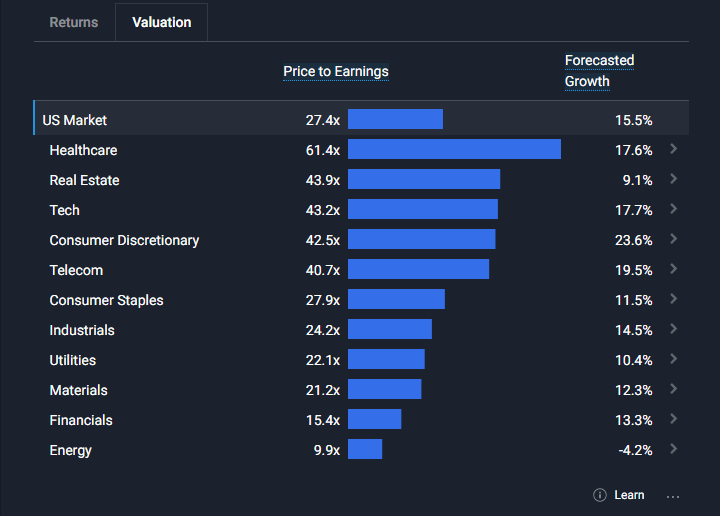Image resolution: width=720 pixels, height=516 pixels.
Task: Switch to the Returns tab
Action: coord(74,22)
